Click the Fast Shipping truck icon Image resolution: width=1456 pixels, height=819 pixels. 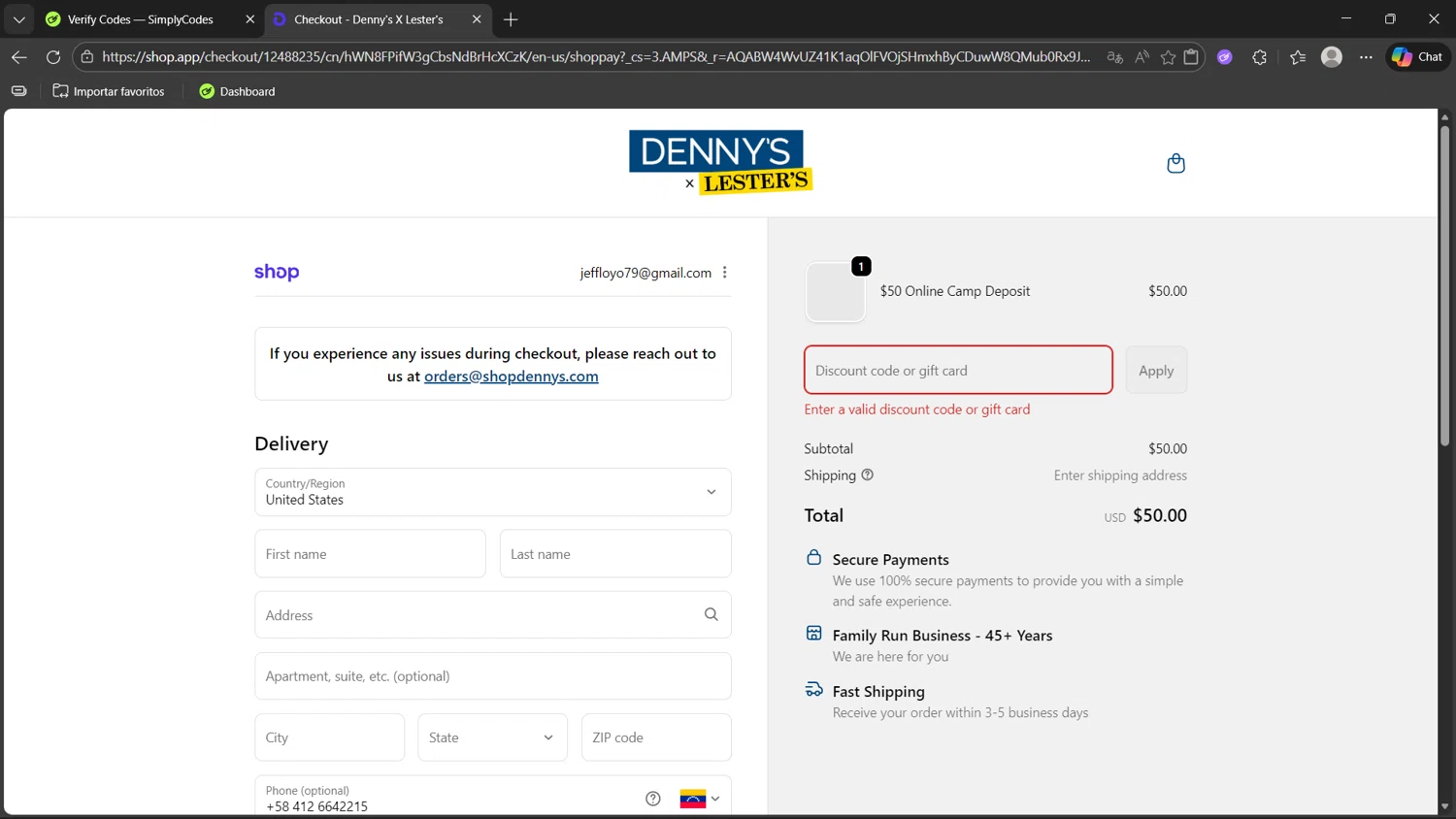click(x=813, y=690)
